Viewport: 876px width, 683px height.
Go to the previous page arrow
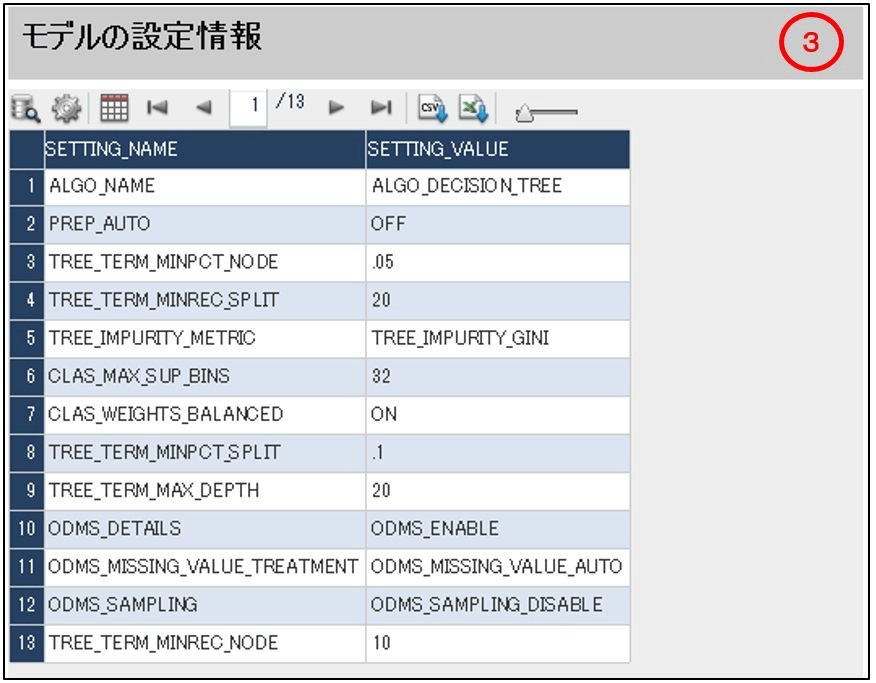(204, 108)
